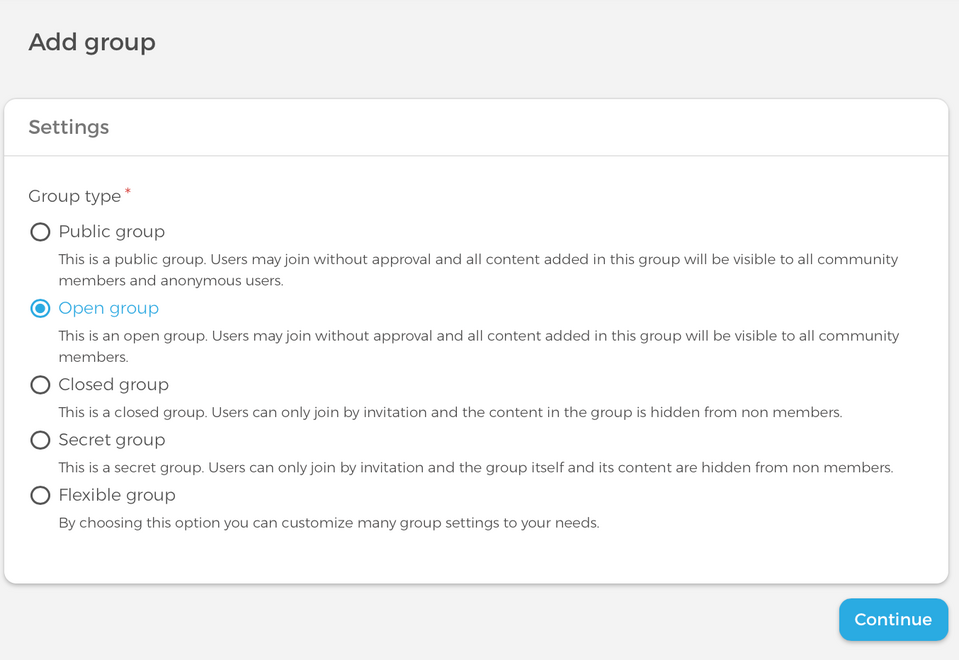959x660 pixels.
Task: Click the Public group label text
Action: pyautogui.click(x=111, y=232)
